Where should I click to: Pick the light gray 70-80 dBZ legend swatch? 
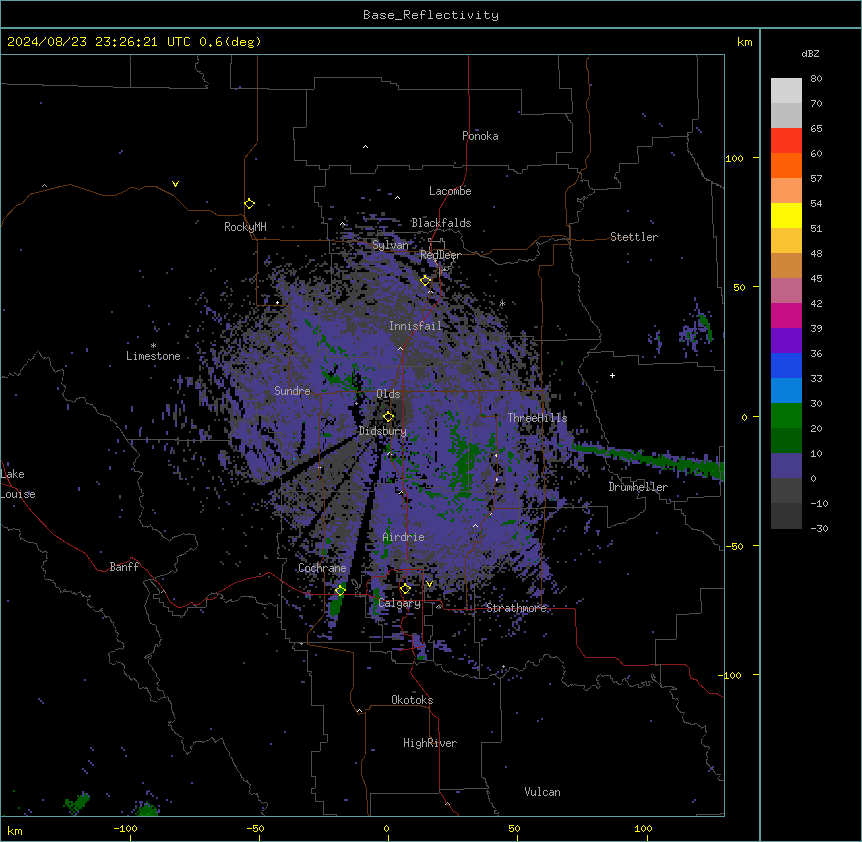tap(786, 91)
